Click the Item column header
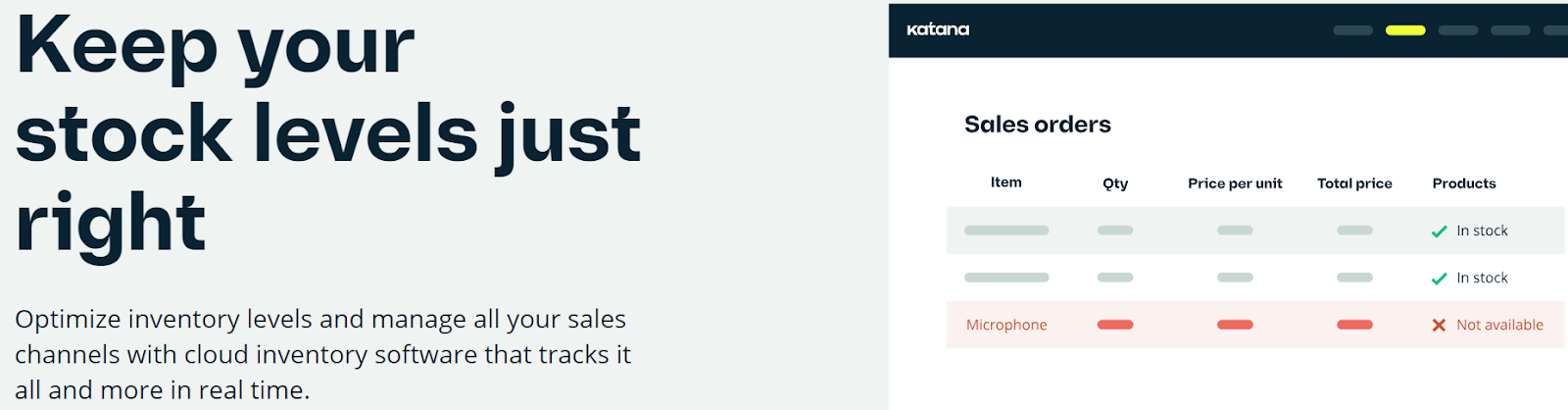This screenshot has width=1568, height=410. coord(1006,182)
